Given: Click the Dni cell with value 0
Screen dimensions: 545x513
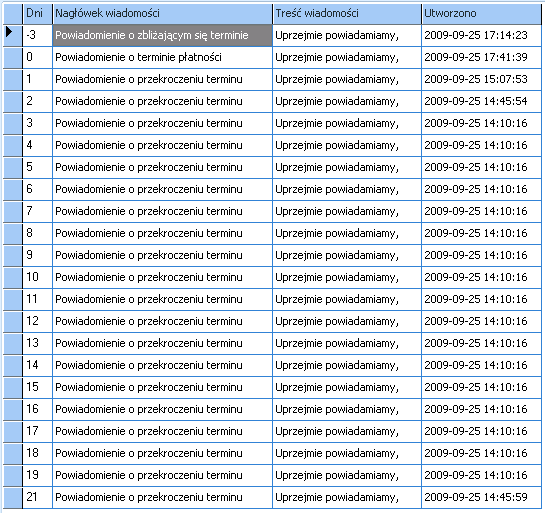Looking at the screenshot, I should coord(38,57).
